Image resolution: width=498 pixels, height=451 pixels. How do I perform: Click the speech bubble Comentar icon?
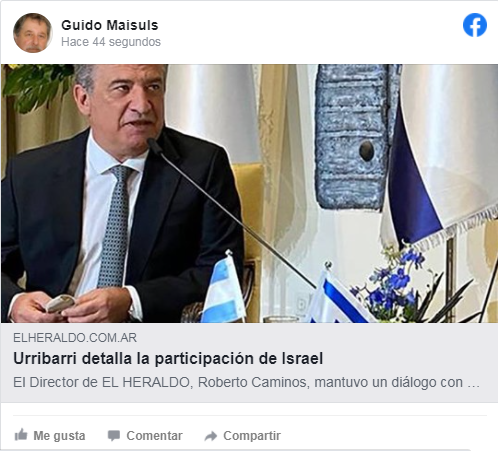(x=114, y=436)
